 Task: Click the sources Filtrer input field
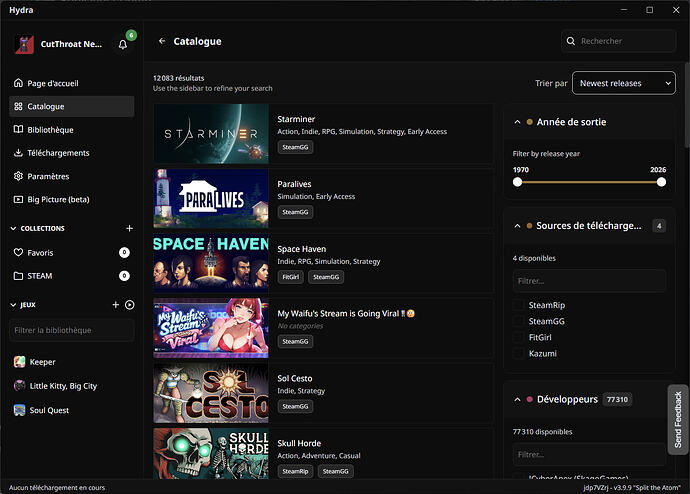589,281
